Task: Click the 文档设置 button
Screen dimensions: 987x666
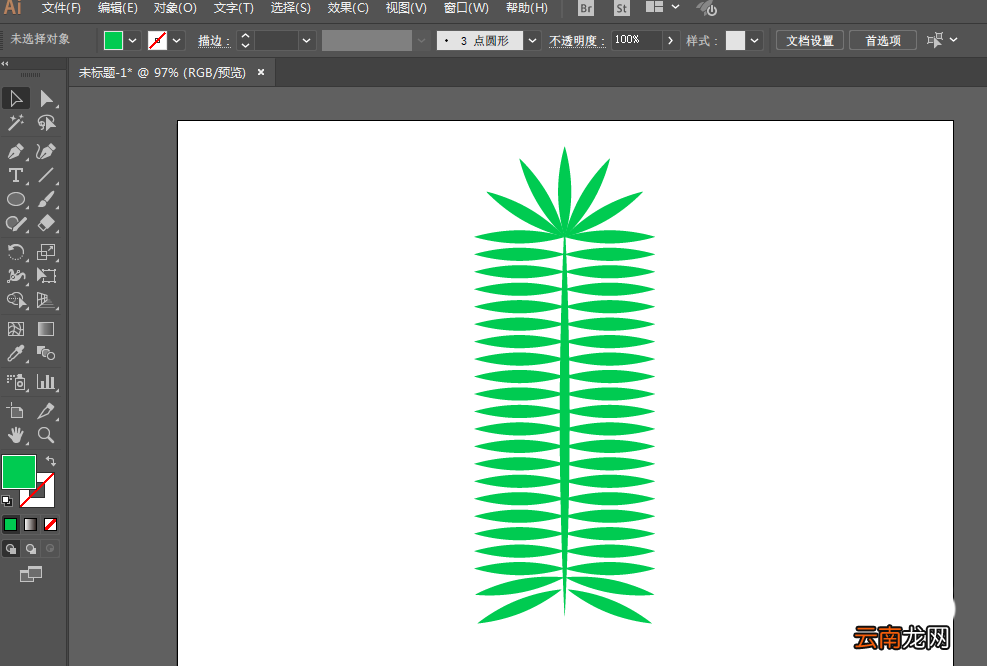Action: click(809, 41)
